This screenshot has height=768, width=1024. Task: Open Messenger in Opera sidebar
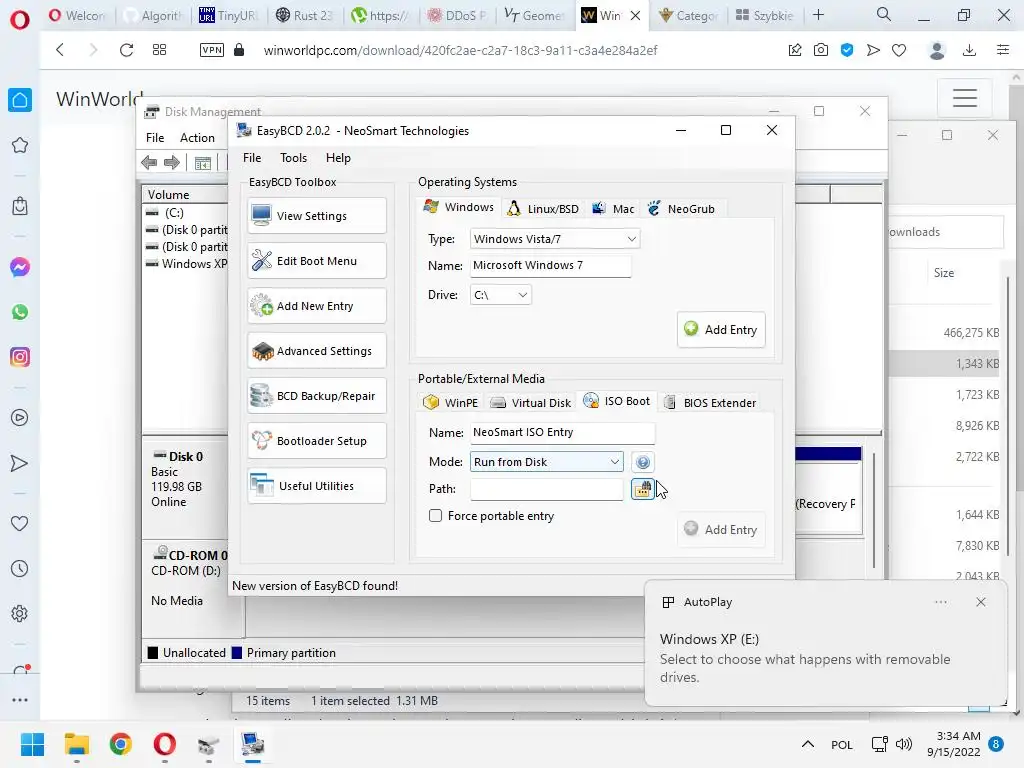pos(20,267)
